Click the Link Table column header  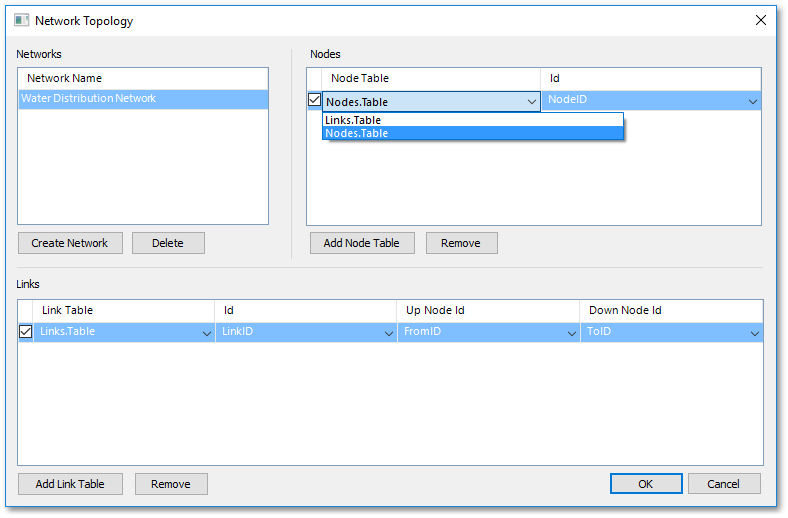point(124,310)
